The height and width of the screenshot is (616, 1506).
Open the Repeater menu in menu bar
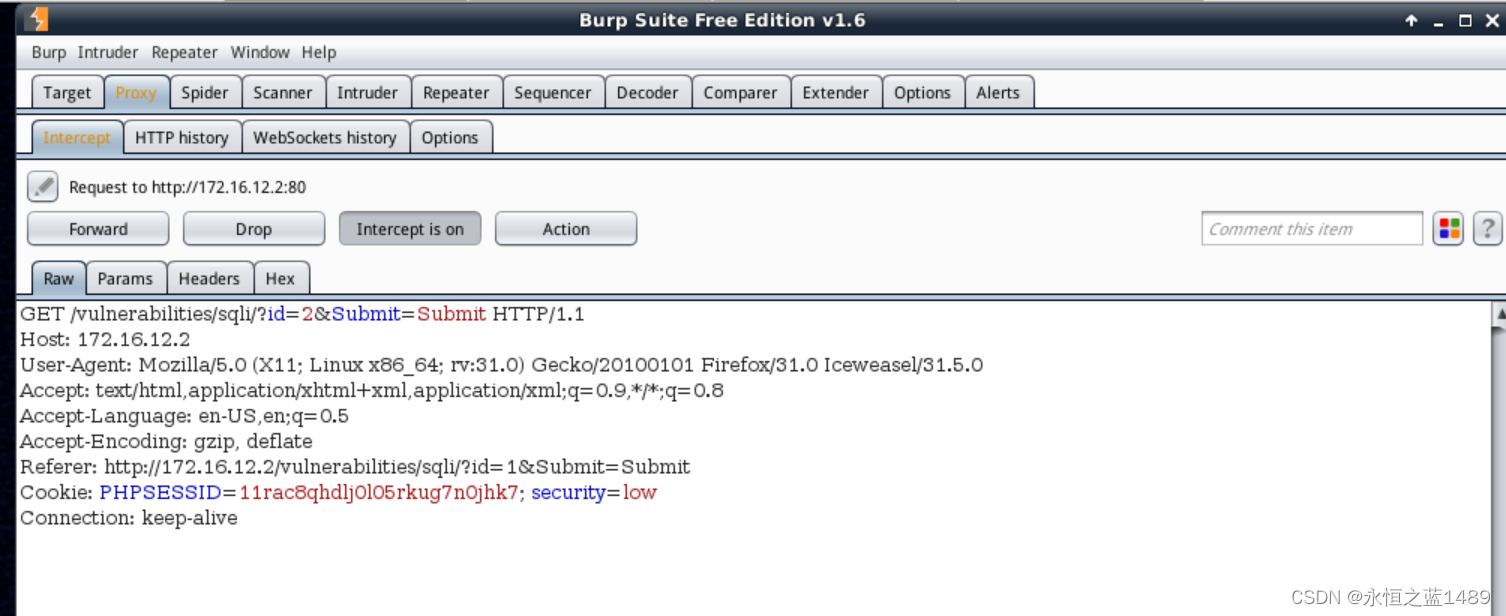tap(184, 53)
